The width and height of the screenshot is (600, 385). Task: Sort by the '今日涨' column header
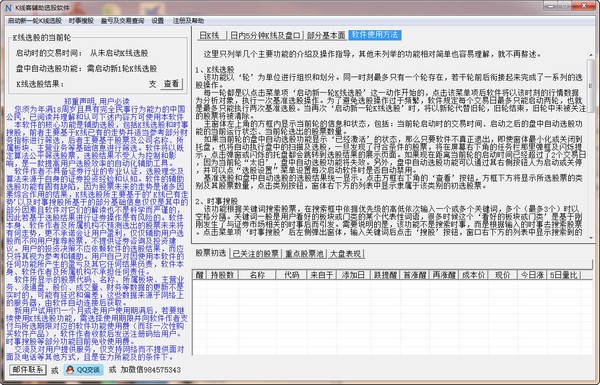click(x=532, y=275)
